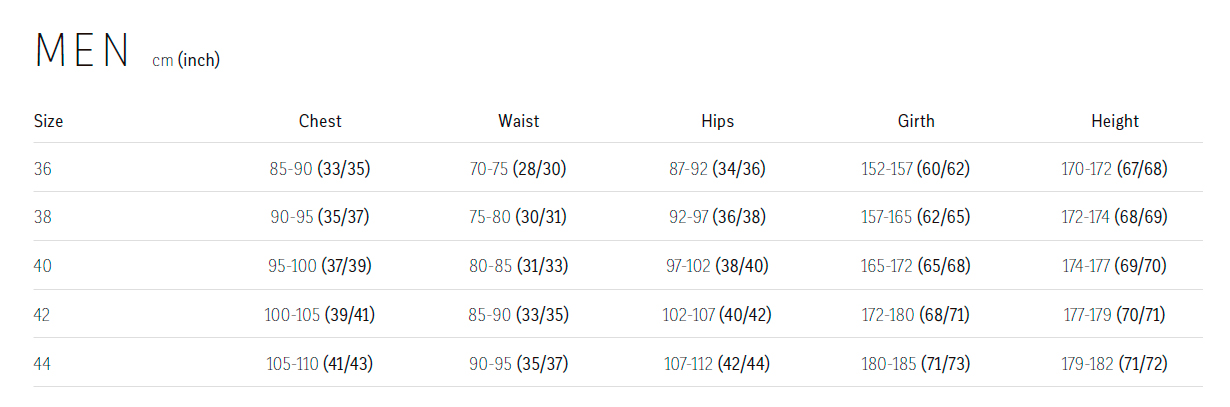Image resolution: width=1230 pixels, height=407 pixels.
Task: Select the Chest column header
Action: tap(320, 121)
